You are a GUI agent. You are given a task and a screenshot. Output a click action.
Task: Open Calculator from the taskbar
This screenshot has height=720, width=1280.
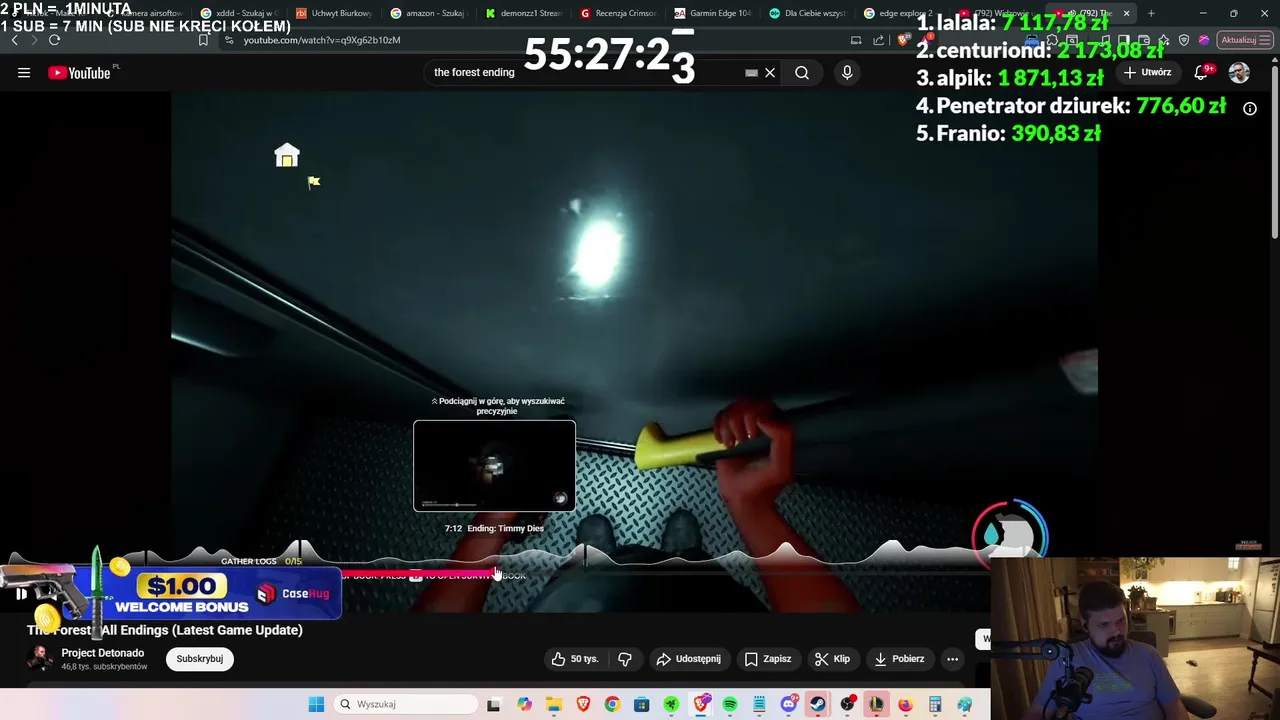tap(935, 705)
